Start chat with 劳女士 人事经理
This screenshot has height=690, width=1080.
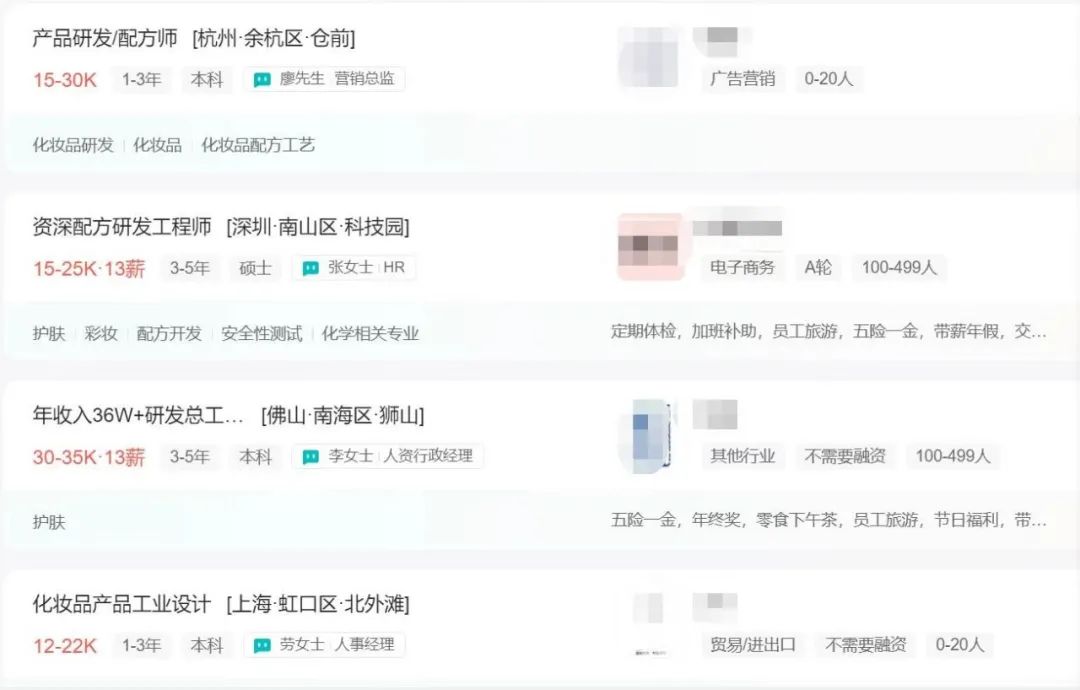(x=262, y=646)
